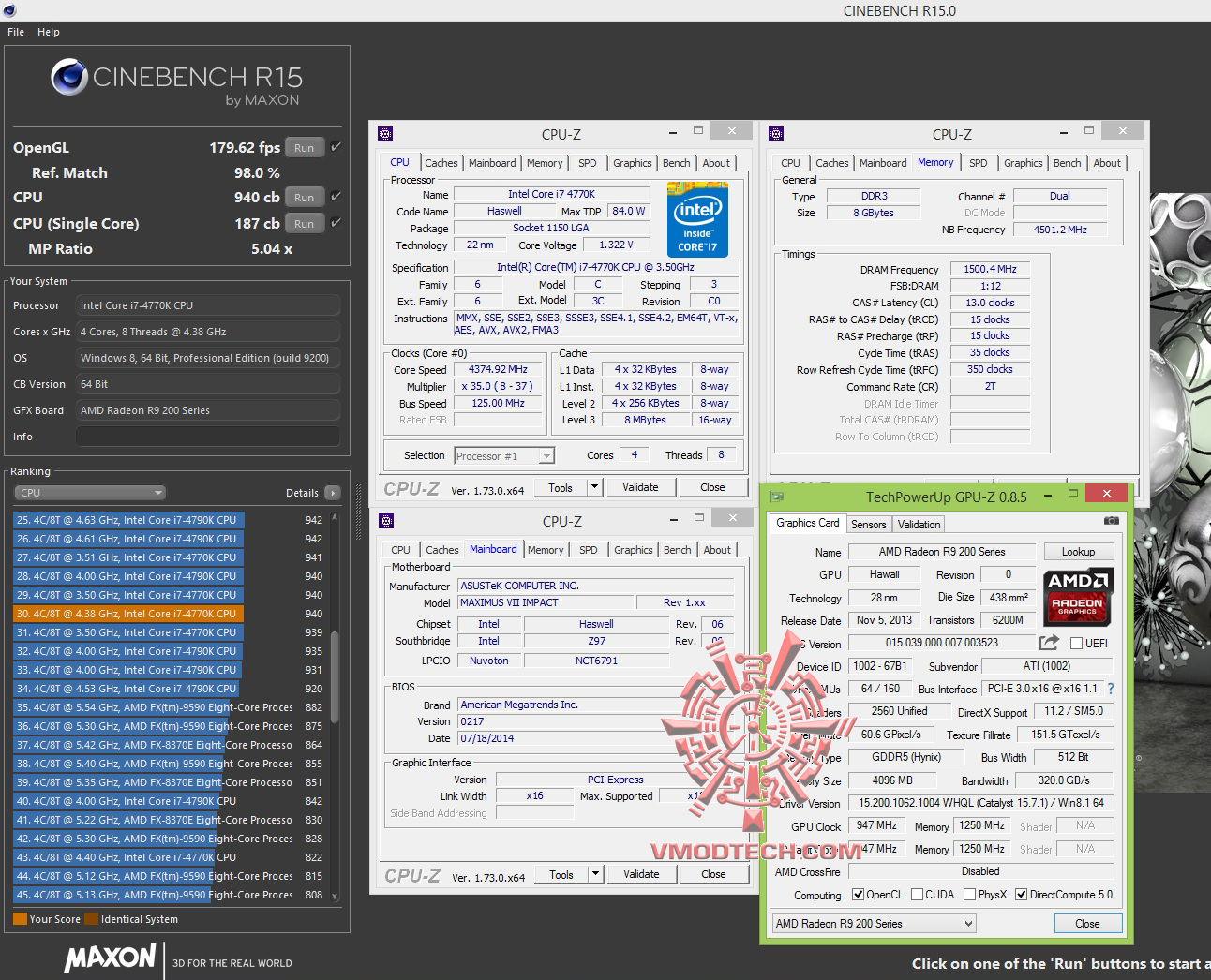Click the title bar icon of the CPU-Z Processor window

coord(385,134)
